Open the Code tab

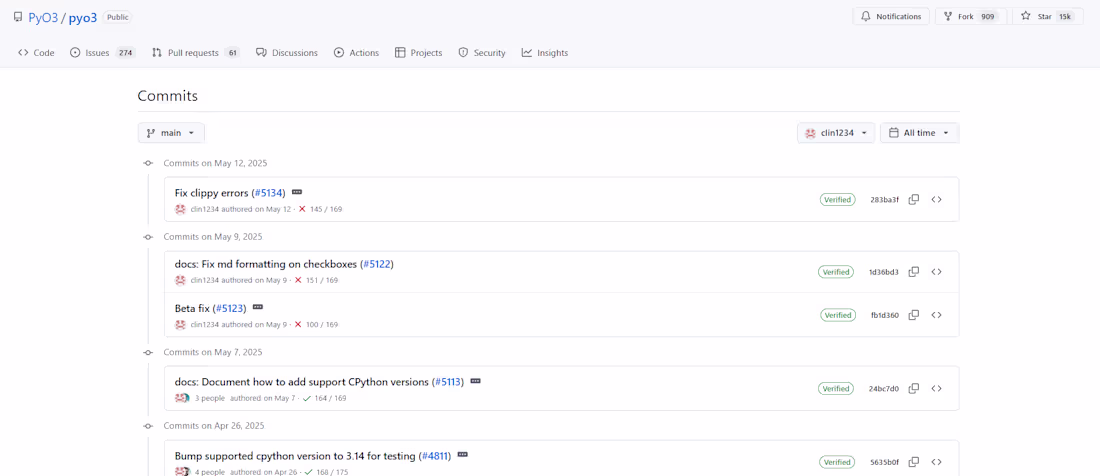point(36,53)
